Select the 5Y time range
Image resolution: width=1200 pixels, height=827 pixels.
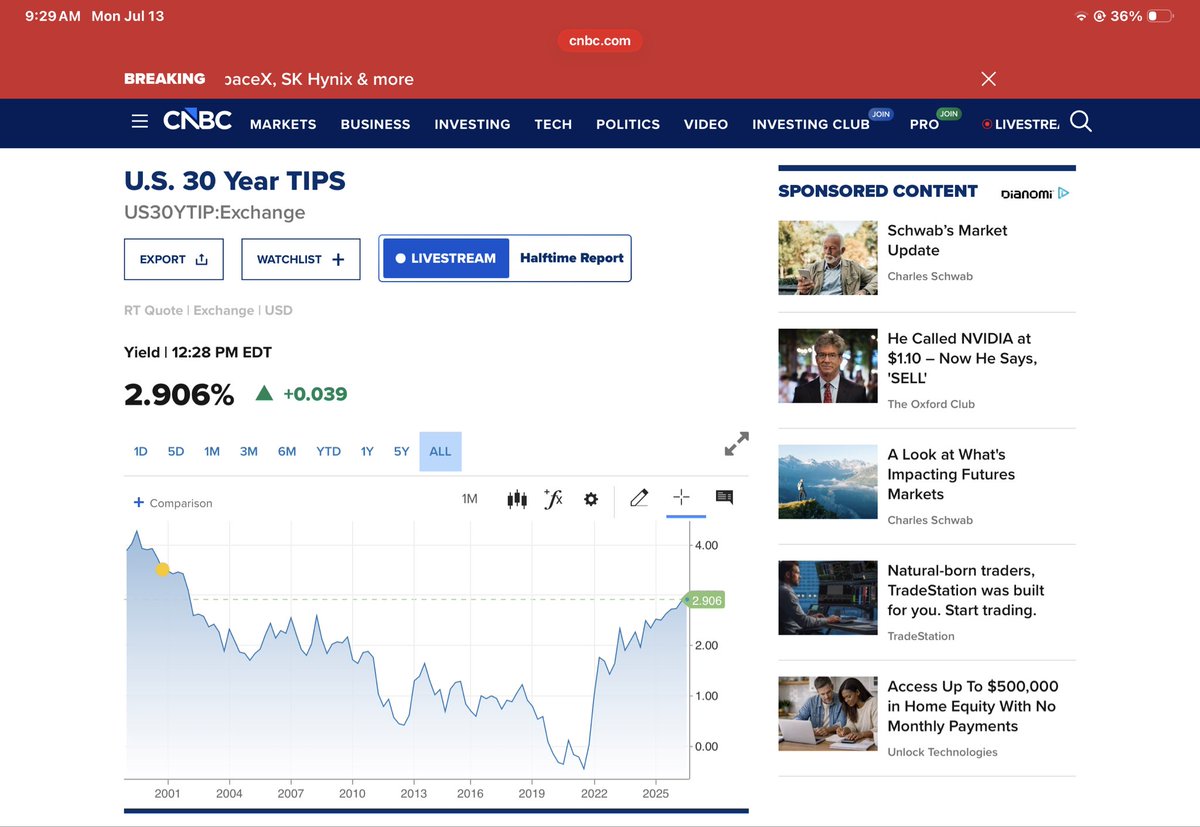401,451
